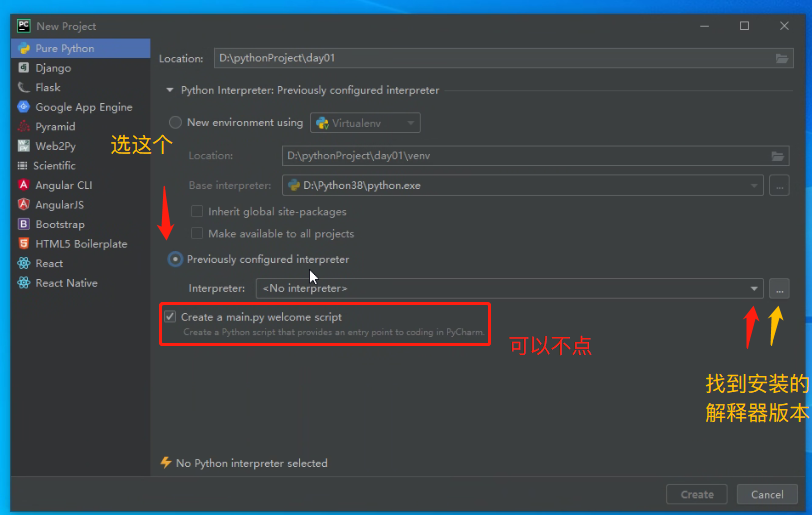This screenshot has width=812, height=515.
Task: Toggle Make available to all projects checkbox
Action: 197,234
